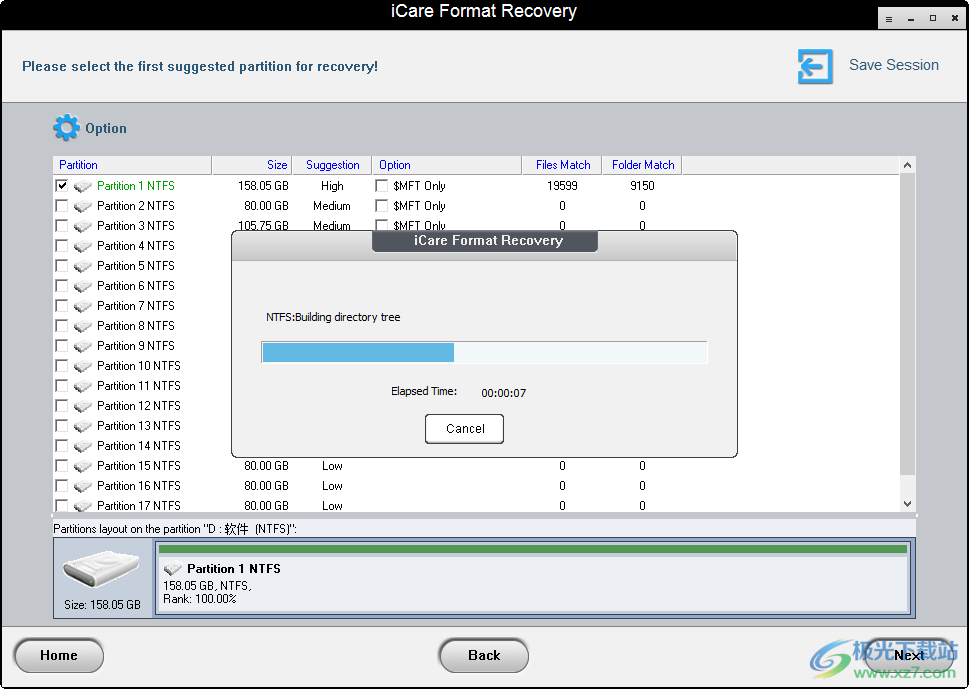Sort by the Files Match column header
This screenshot has height=689, width=969.
pyautogui.click(x=562, y=165)
